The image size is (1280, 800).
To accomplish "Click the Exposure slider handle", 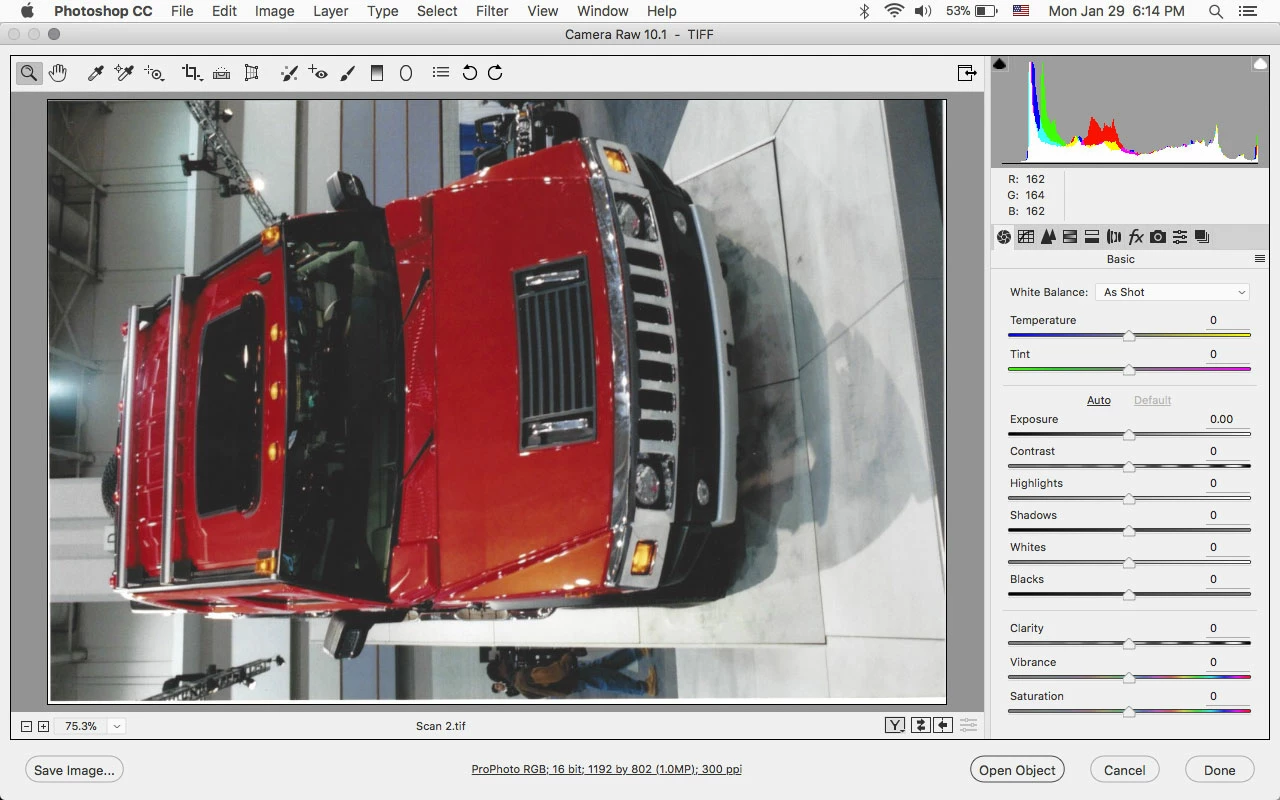I will 1129,435.
